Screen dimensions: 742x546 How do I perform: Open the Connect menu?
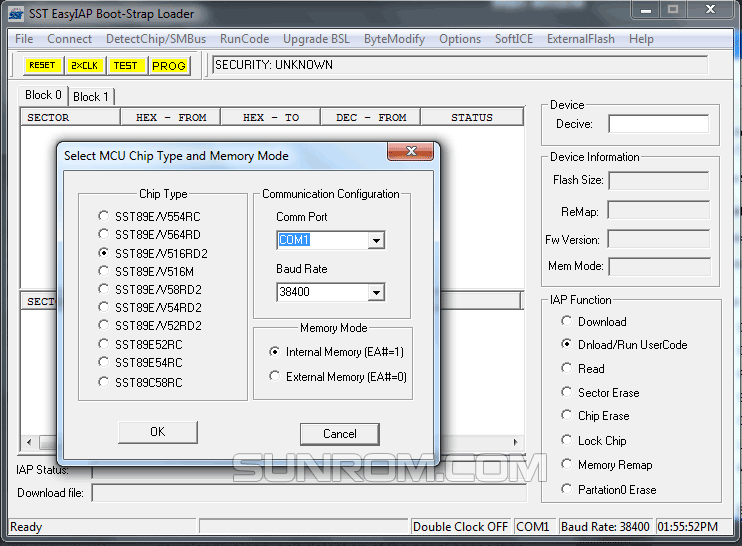(70, 39)
